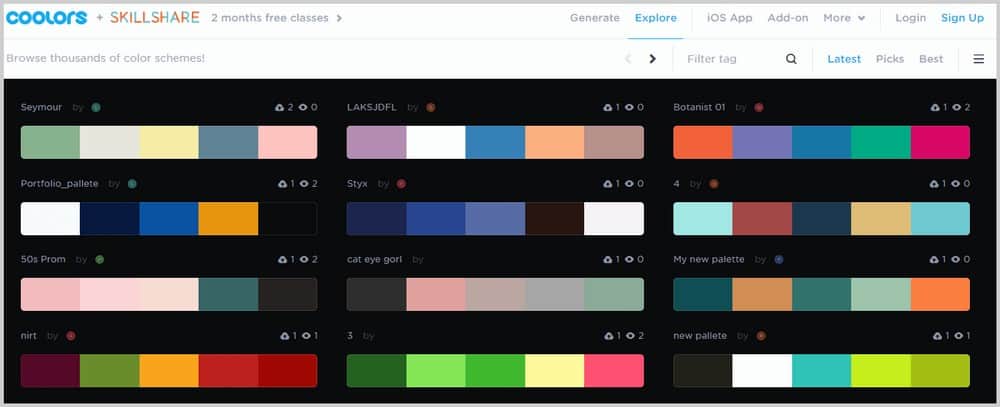Viewport: 1000px width, 407px height.
Task: Click My new palette author avatar
Action: tap(778, 260)
